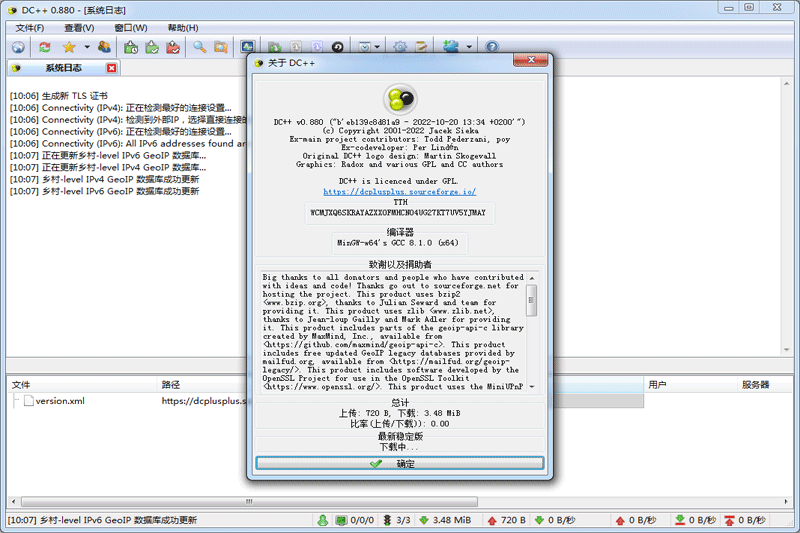The image size is (800, 533).
Task: Click the Reconnect toolbar icon
Action: (45, 47)
